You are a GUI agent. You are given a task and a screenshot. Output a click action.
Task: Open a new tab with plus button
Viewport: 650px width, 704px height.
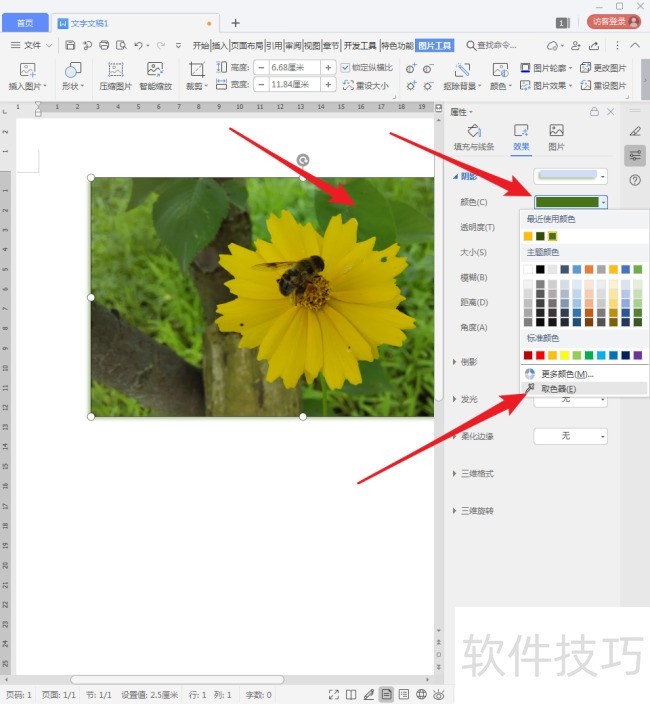(x=236, y=23)
